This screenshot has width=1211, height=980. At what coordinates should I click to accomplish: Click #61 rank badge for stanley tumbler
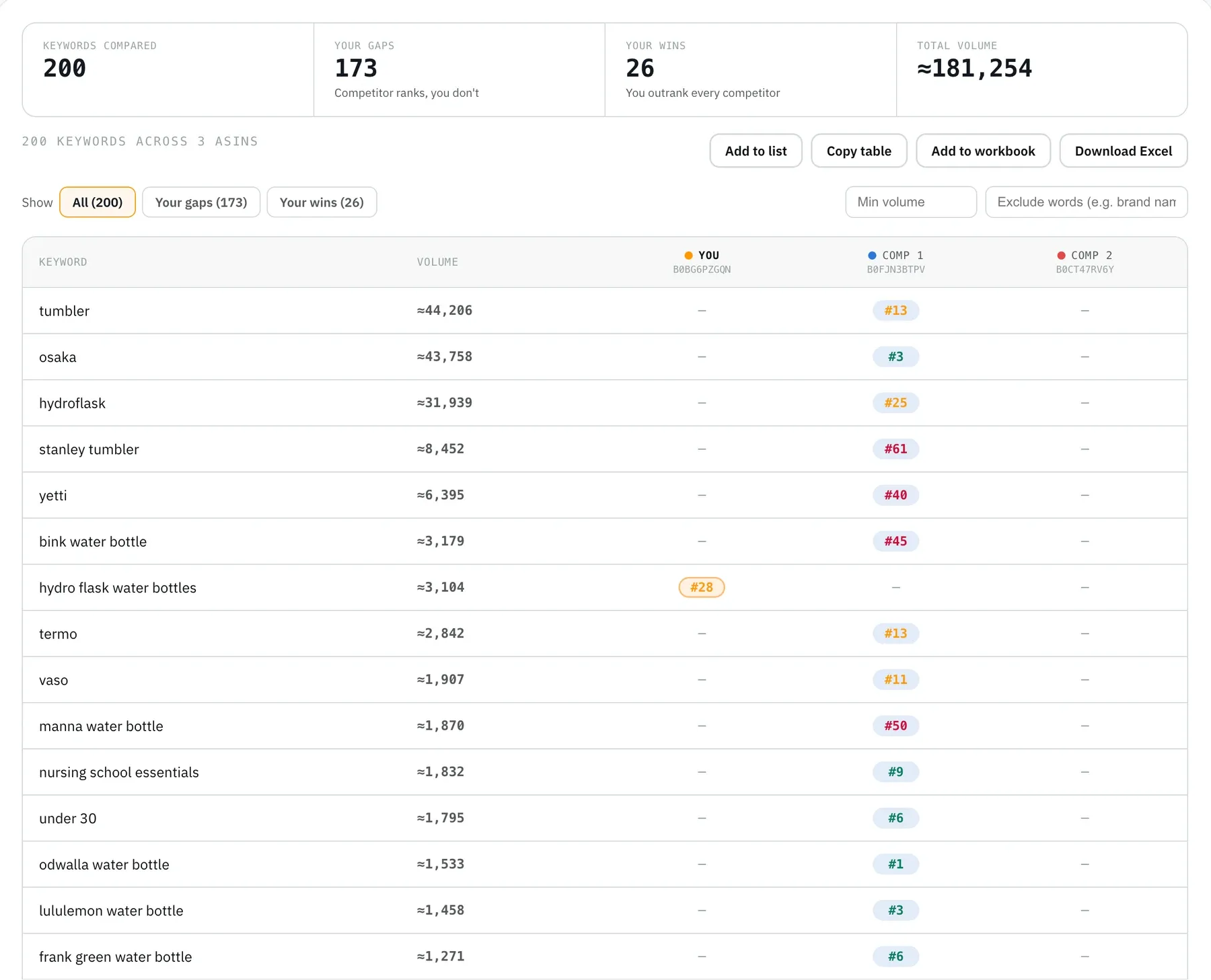click(895, 449)
